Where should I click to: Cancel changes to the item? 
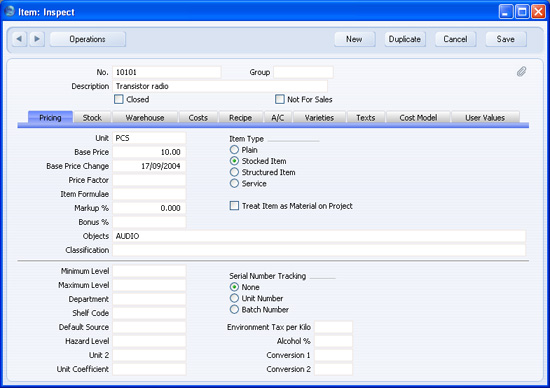pyautogui.click(x=455, y=39)
